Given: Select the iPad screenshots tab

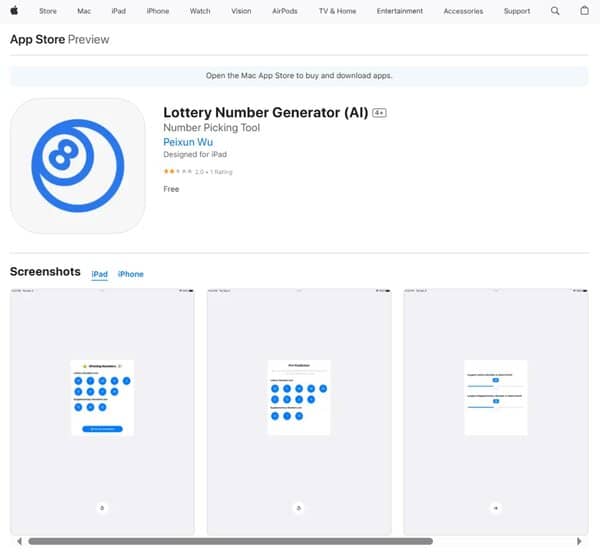Looking at the screenshot, I should point(99,274).
